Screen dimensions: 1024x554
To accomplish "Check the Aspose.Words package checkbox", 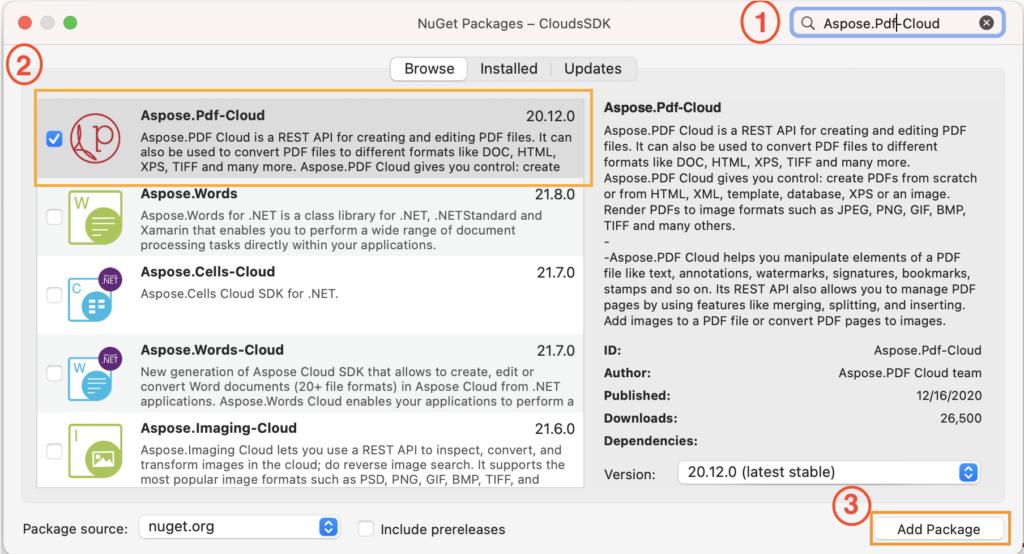I will tap(54, 218).
